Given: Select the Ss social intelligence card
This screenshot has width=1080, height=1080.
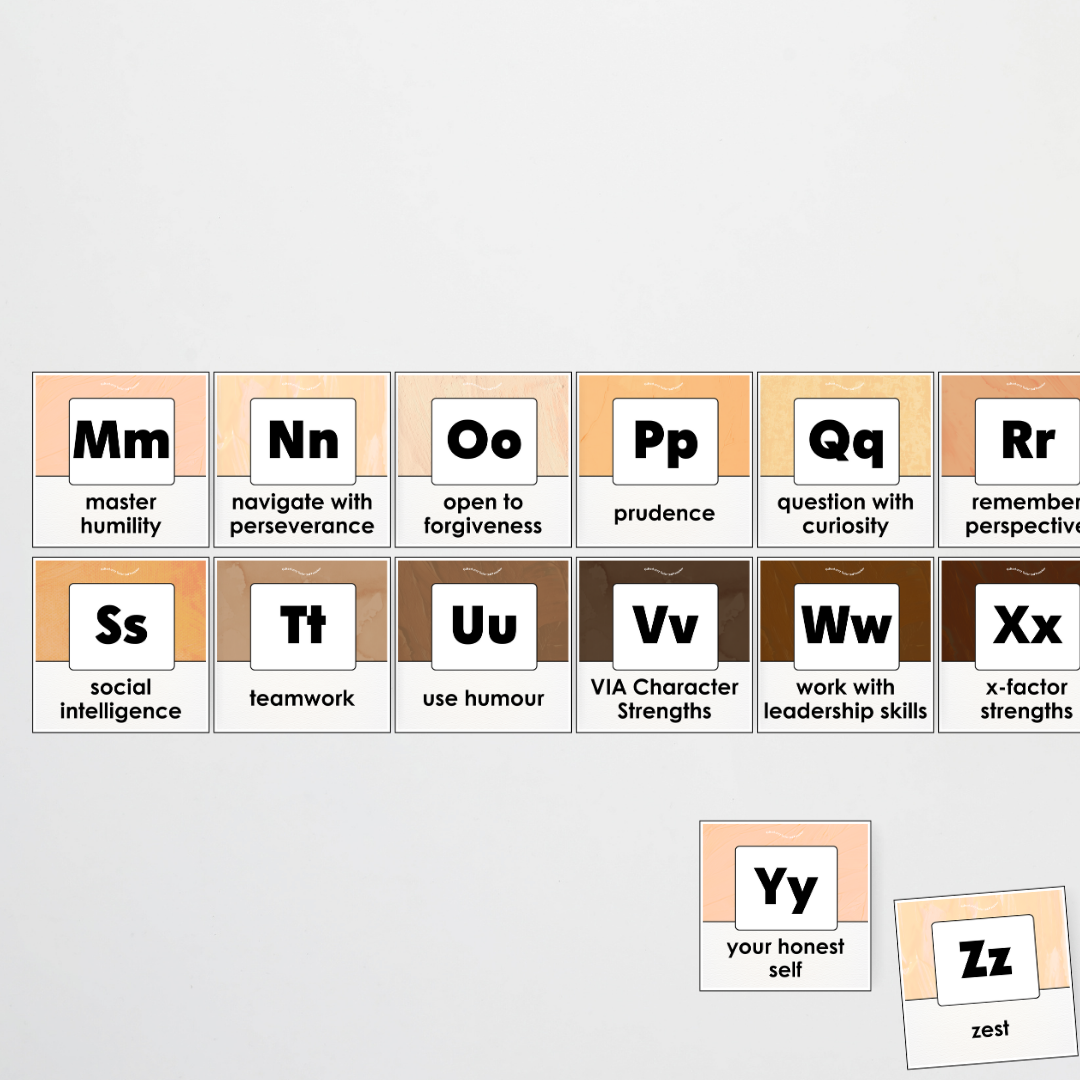Looking at the screenshot, I should pyautogui.click(x=120, y=643).
